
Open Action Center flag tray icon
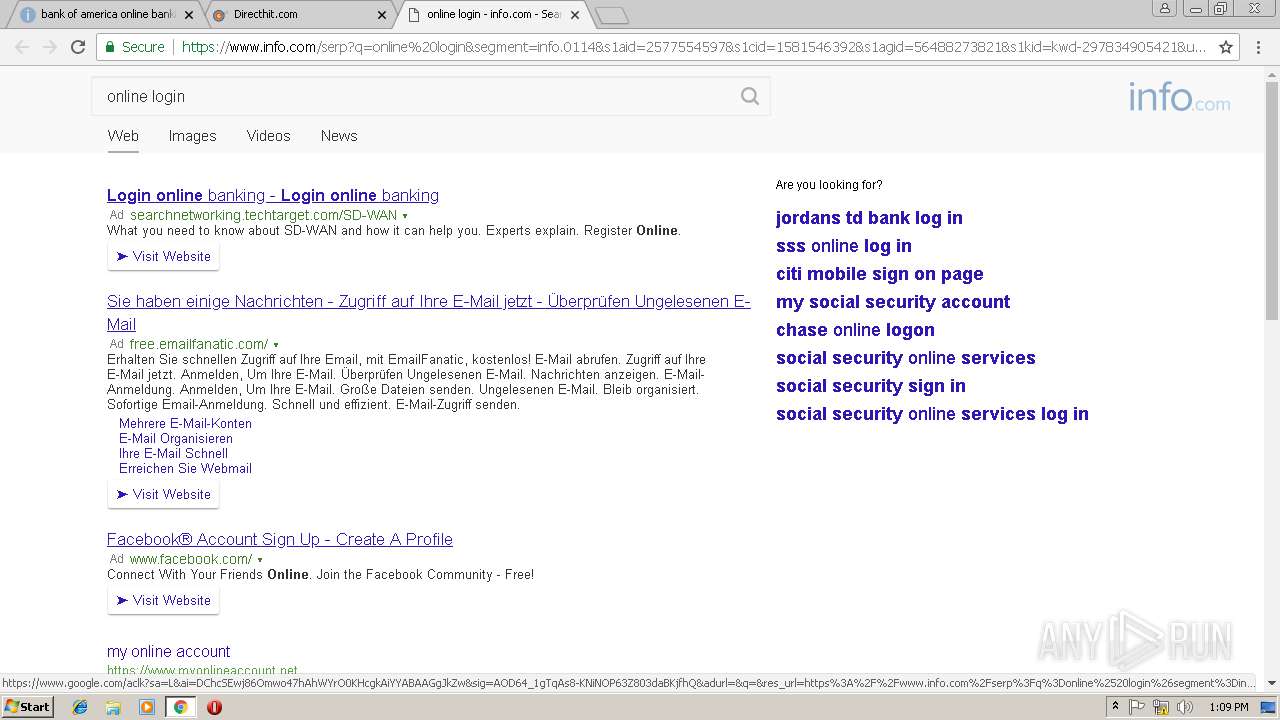tap(1137, 707)
